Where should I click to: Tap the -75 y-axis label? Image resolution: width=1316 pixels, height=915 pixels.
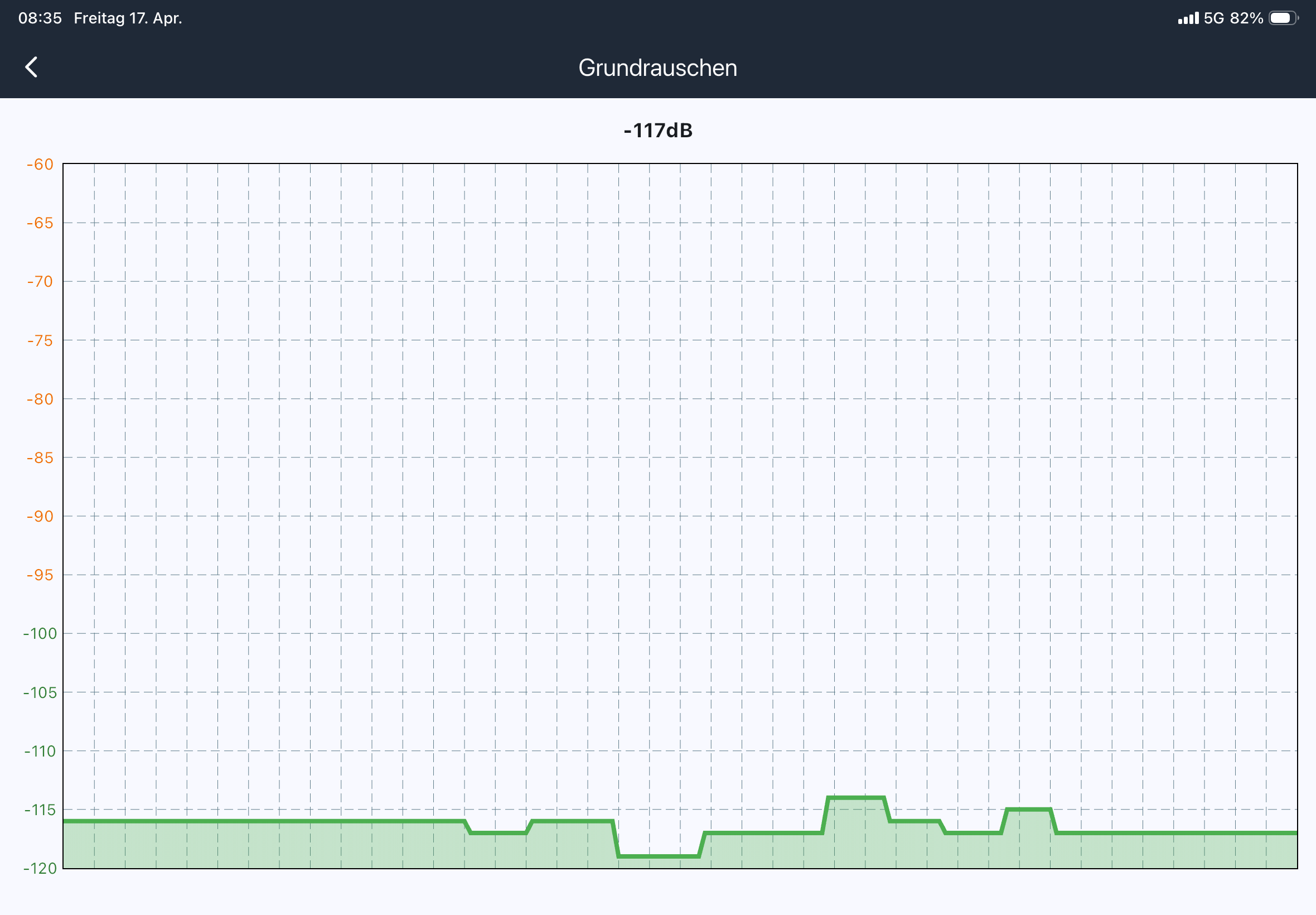40,340
